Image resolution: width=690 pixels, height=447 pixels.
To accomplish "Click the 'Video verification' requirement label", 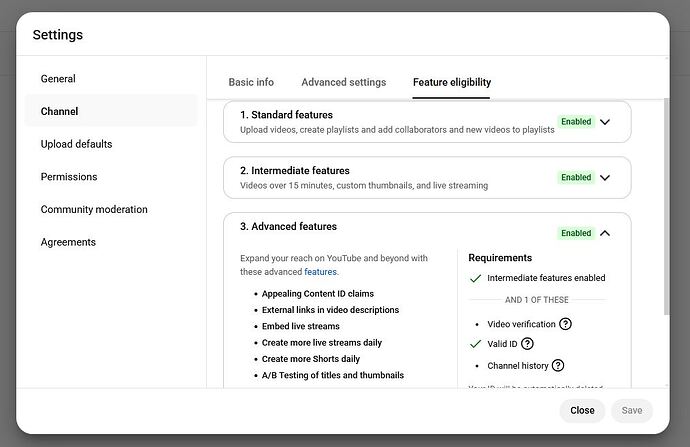I will (x=521, y=324).
